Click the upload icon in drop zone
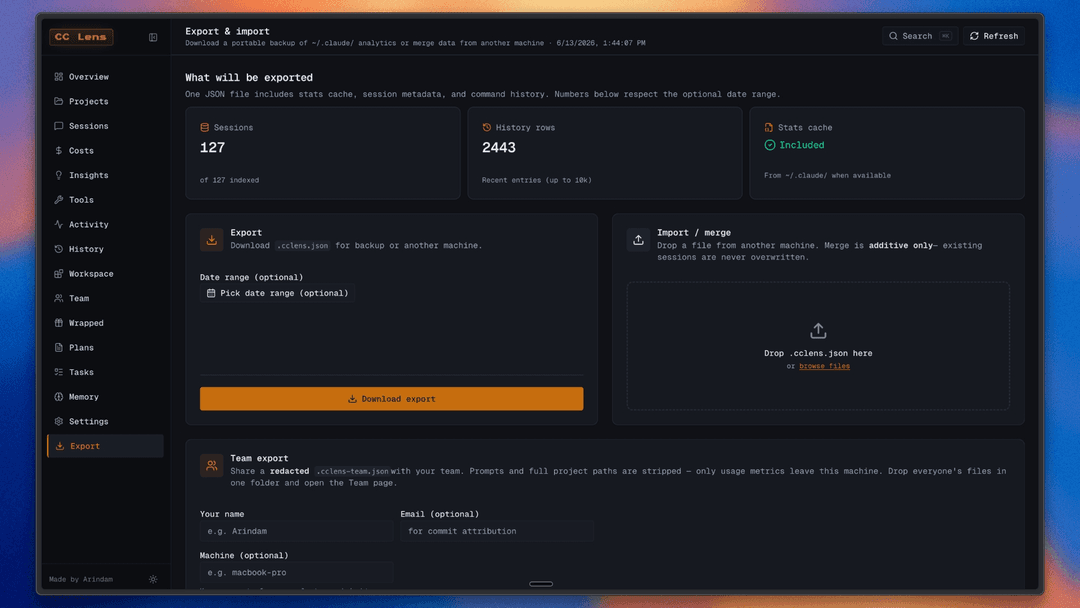1080x608 pixels. [x=818, y=331]
